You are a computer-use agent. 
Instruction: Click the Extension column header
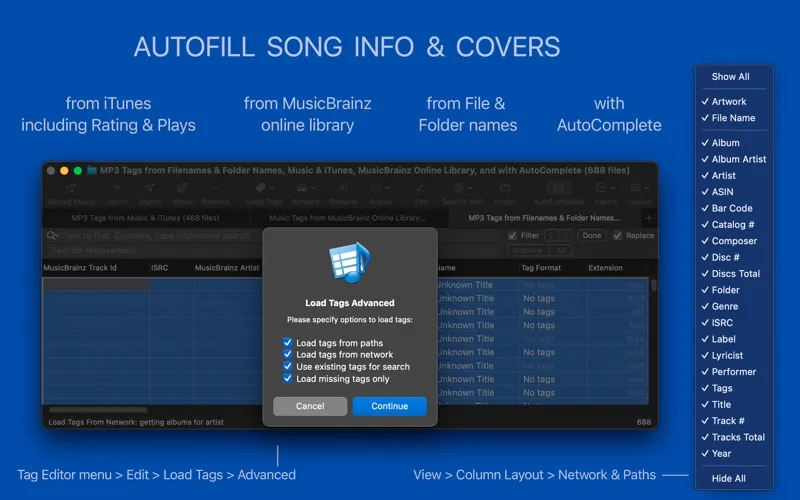click(x=615, y=268)
